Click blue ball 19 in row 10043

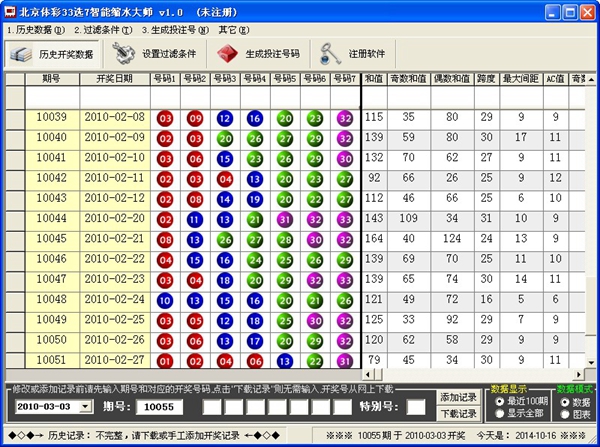pos(255,200)
